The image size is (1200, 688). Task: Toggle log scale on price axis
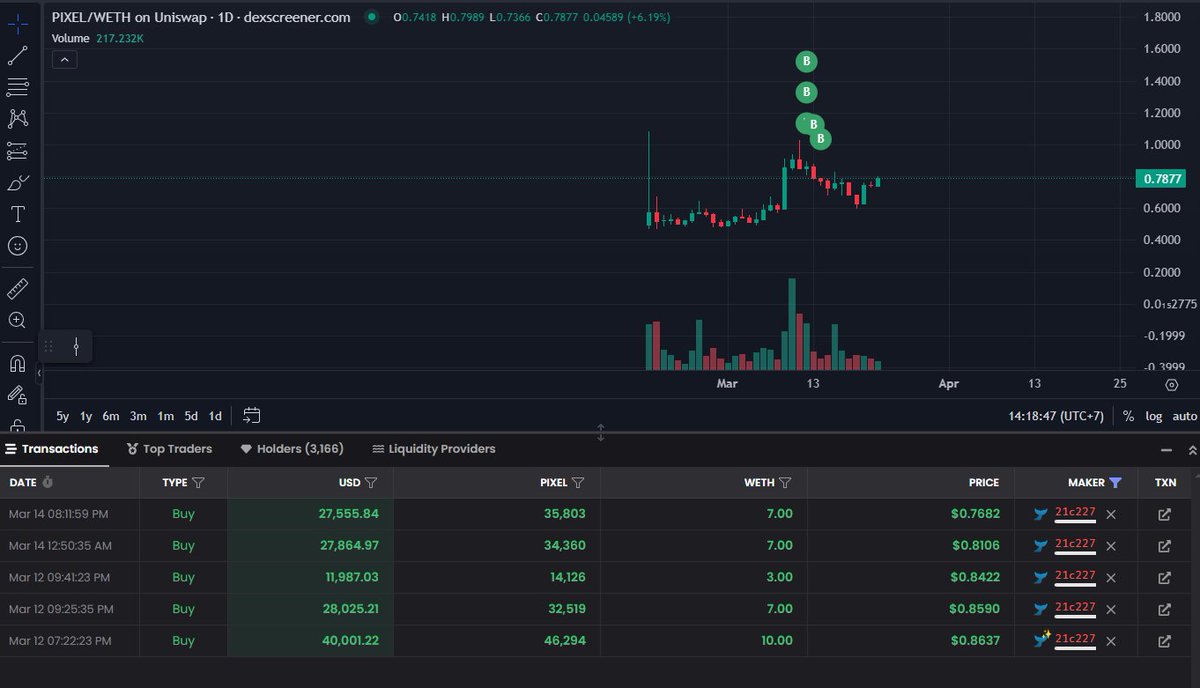coord(1154,415)
